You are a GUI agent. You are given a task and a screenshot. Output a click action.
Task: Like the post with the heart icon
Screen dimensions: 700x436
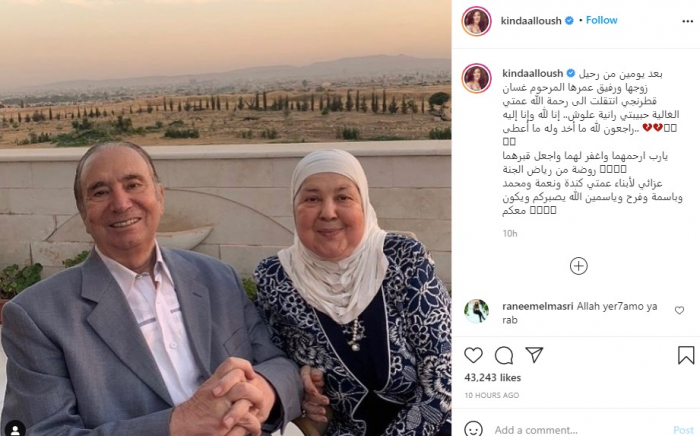473,355
